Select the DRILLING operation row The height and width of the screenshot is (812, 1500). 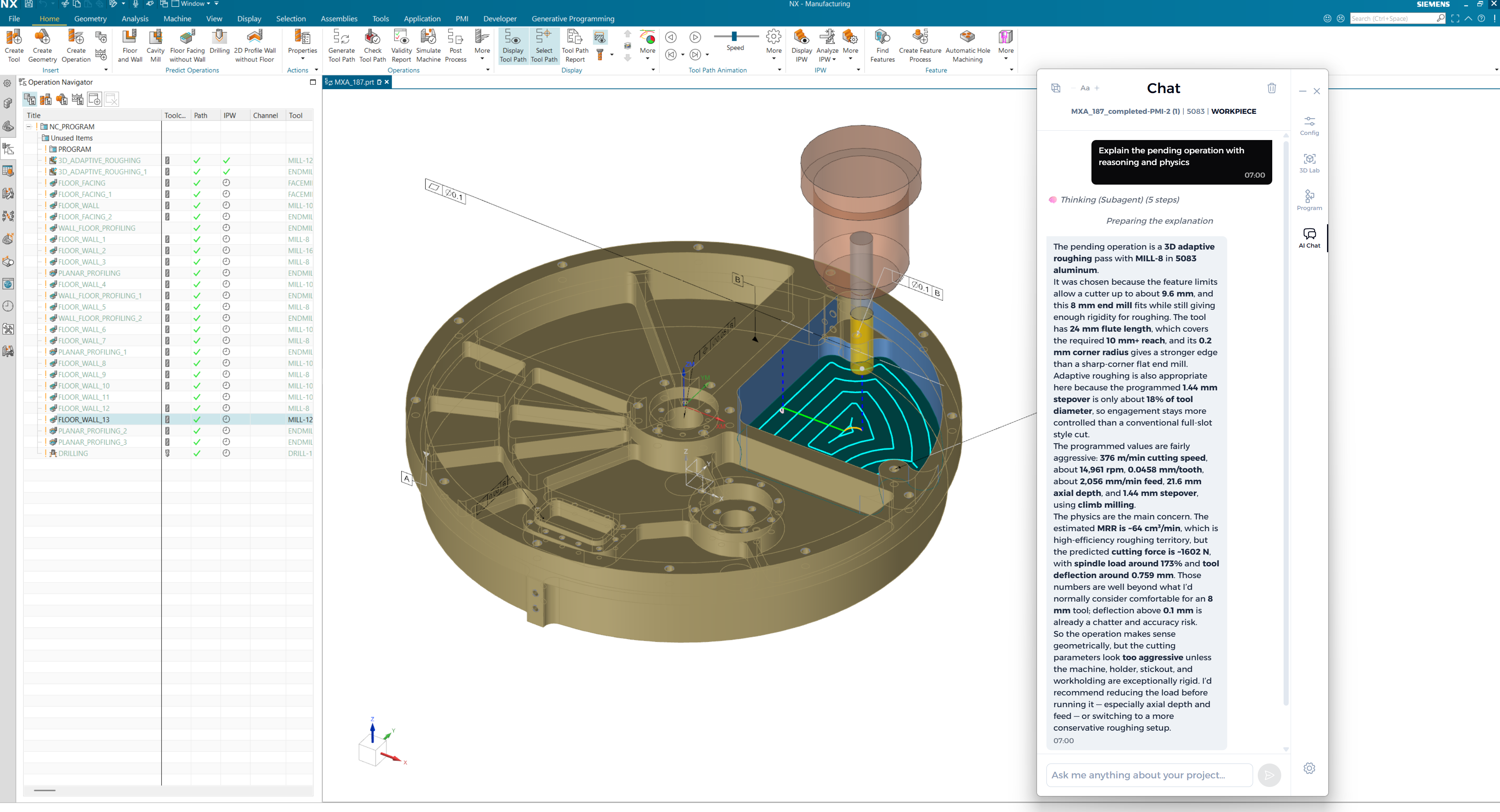pos(168,453)
